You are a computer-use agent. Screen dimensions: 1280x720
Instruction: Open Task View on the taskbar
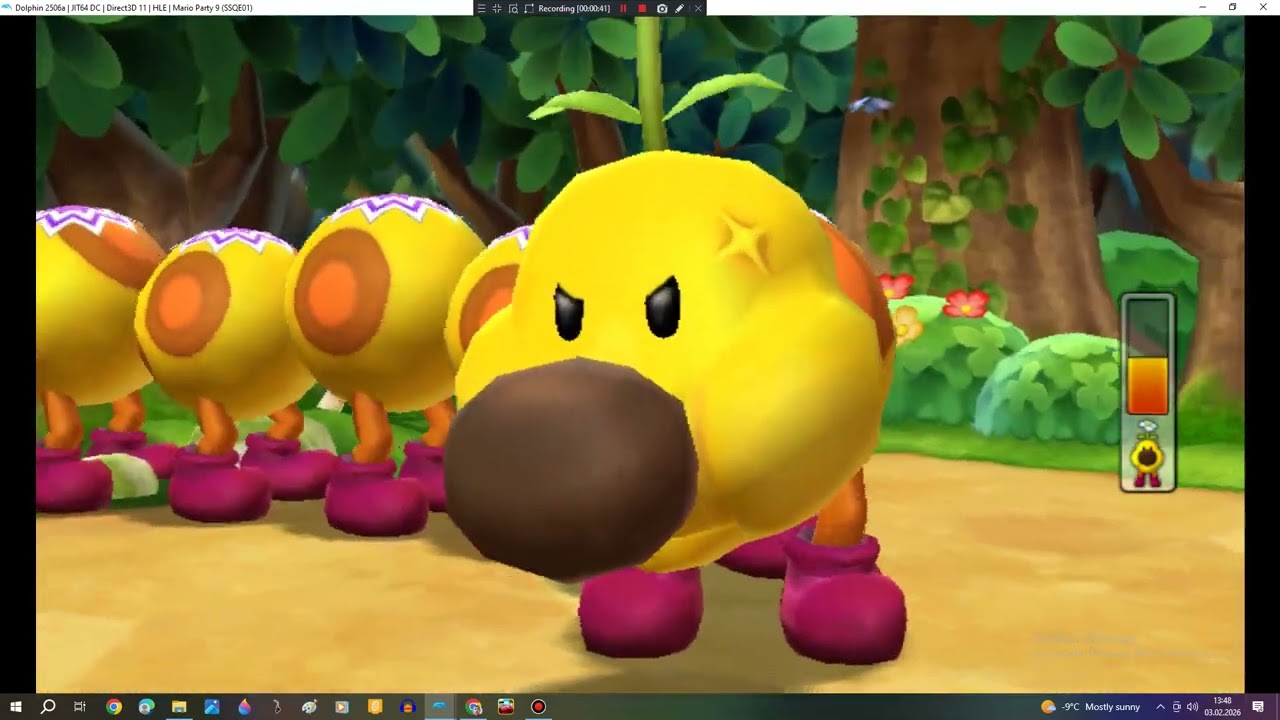(x=80, y=707)
